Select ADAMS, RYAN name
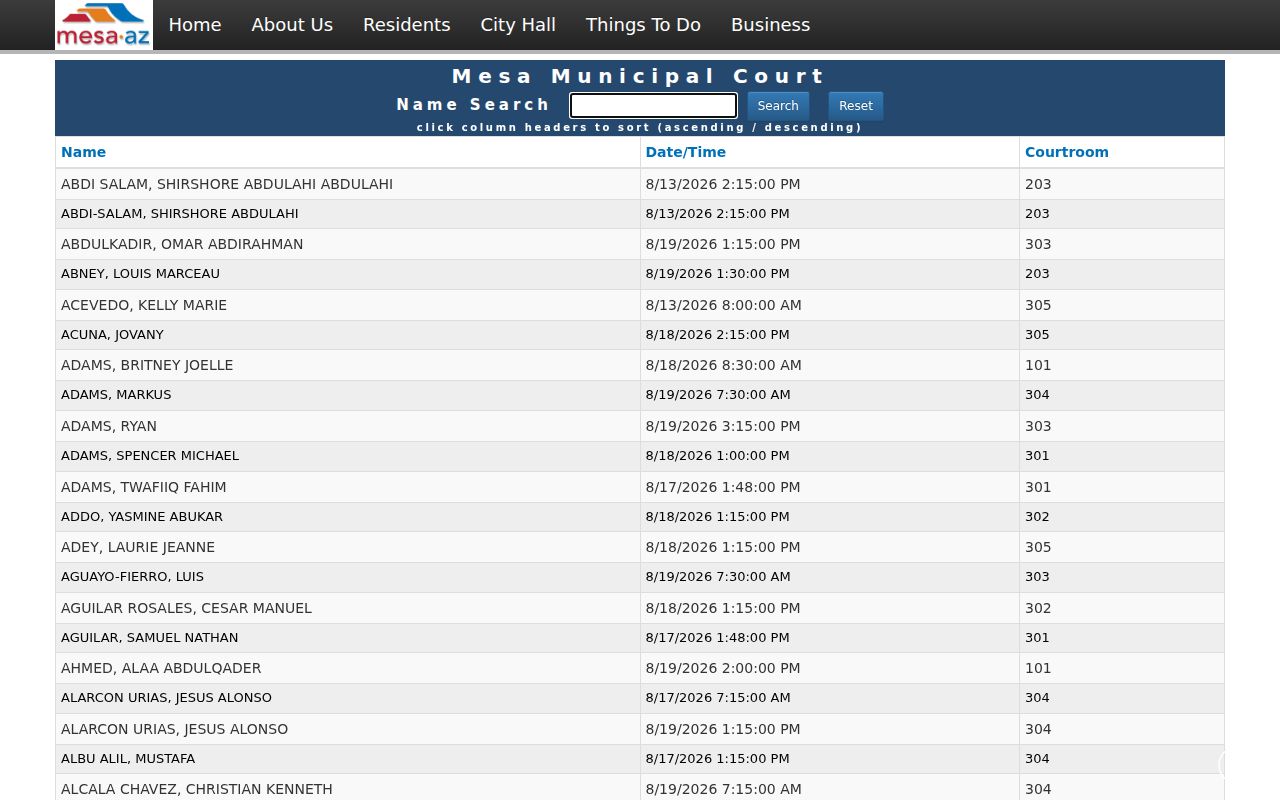The width and height of the screenshot is (1280, 800). click(x=109, y=426)
